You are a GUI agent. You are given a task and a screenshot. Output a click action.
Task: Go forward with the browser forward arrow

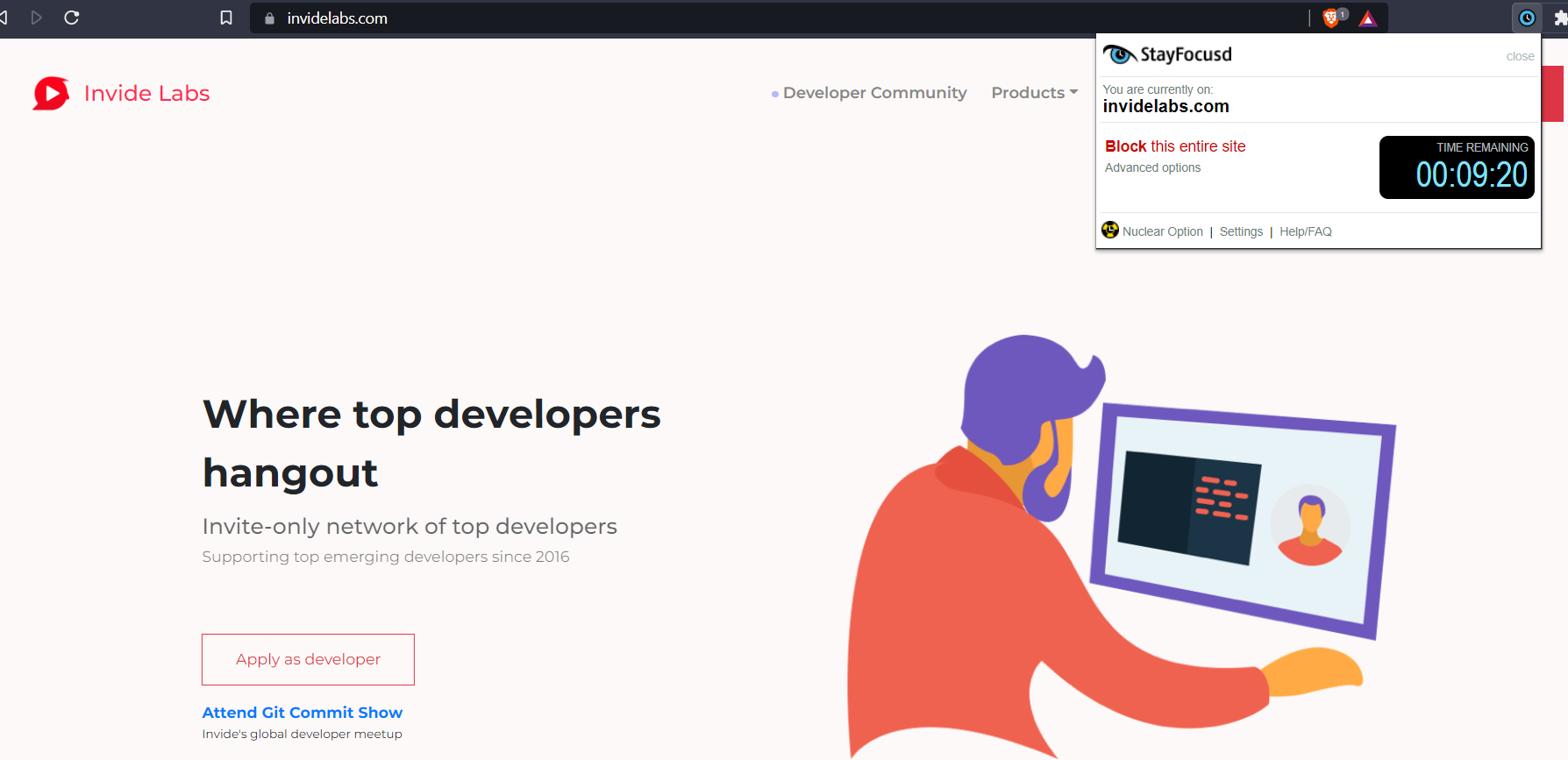coord(36,18)
